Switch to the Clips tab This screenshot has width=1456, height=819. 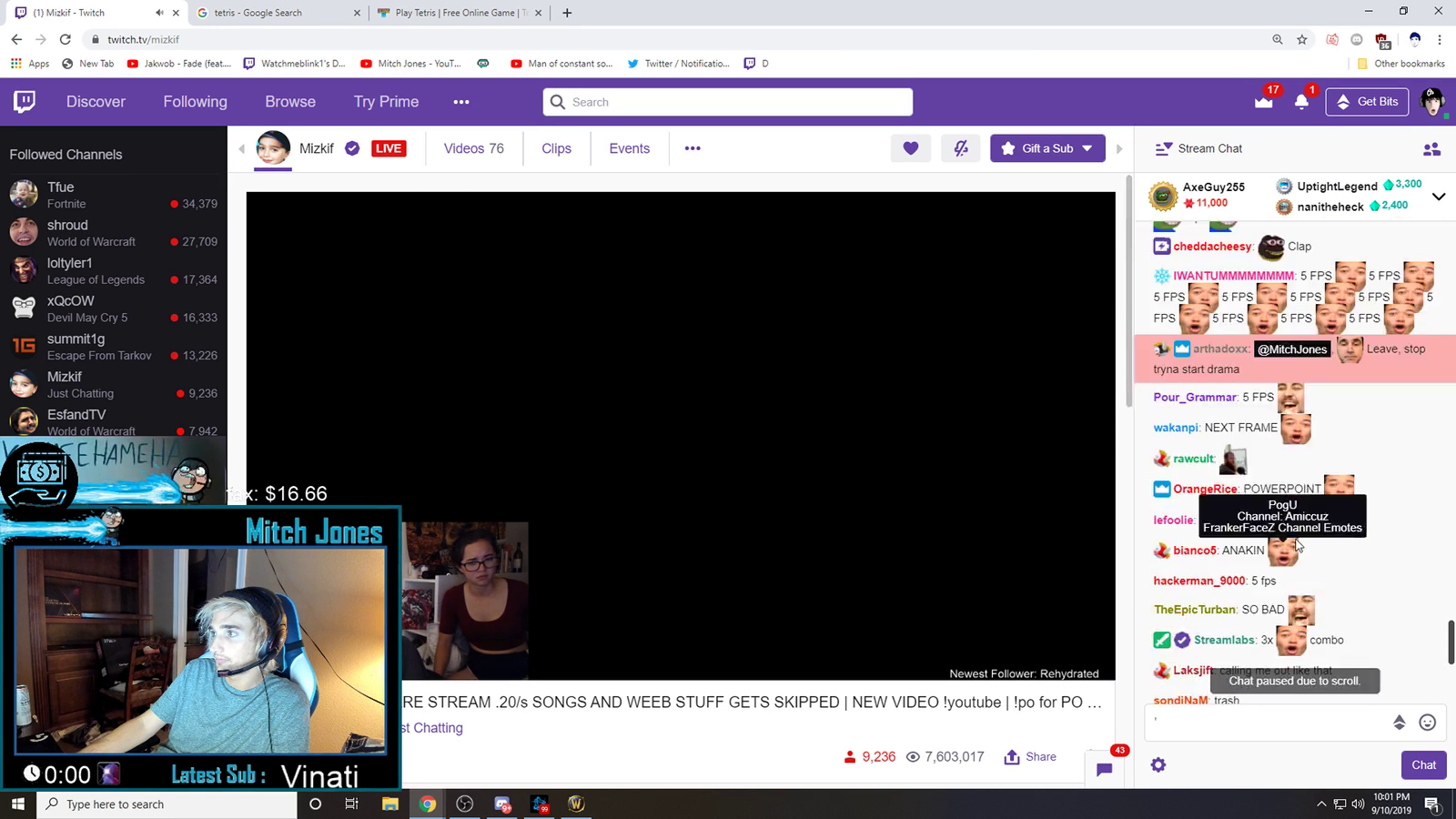tap(557, 148)
